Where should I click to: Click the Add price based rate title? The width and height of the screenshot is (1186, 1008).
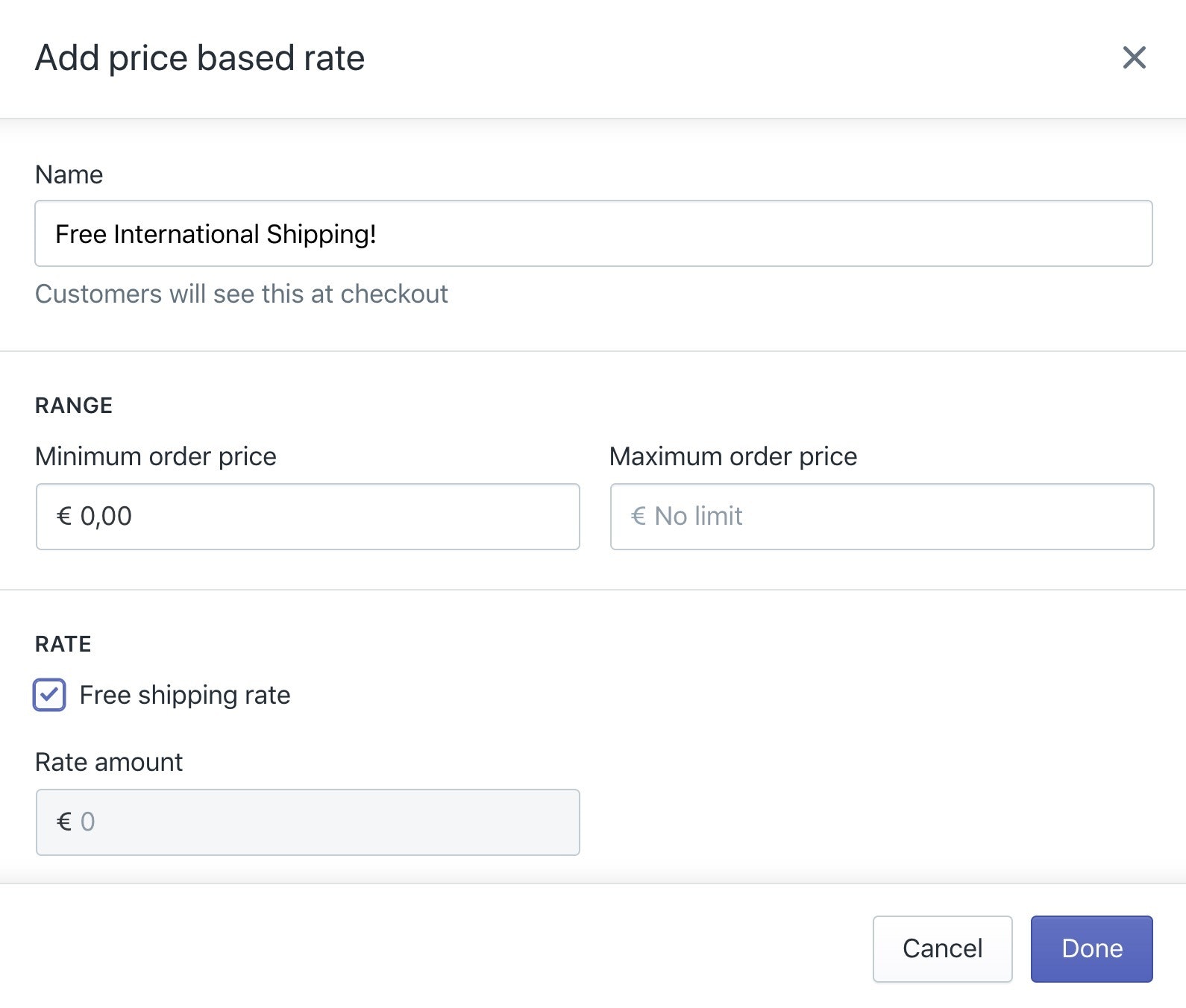[199, 58]
